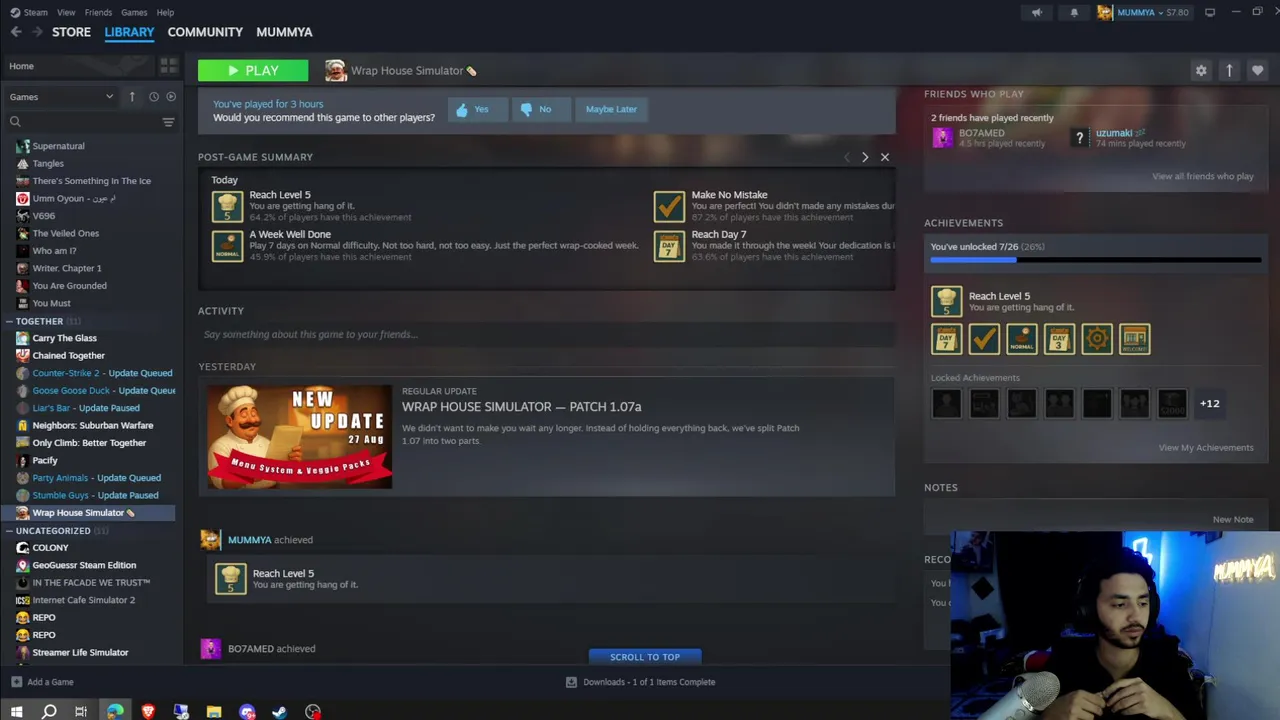
Task: Click the Make No Mistake achievement icon
Action: coord(669,206)
